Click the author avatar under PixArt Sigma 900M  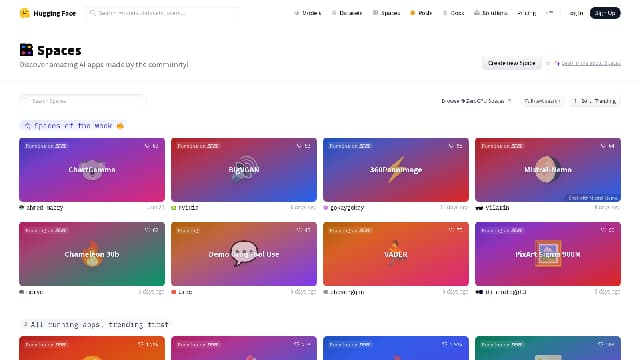479,292
